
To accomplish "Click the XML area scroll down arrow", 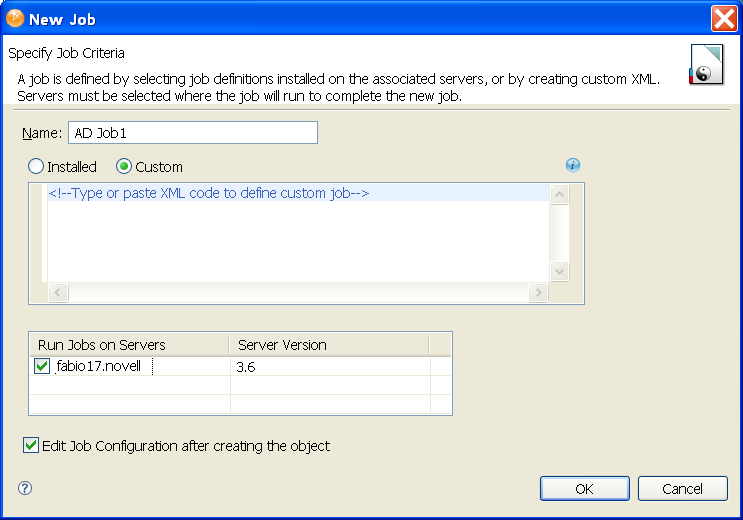I will (x=560, y=271).
